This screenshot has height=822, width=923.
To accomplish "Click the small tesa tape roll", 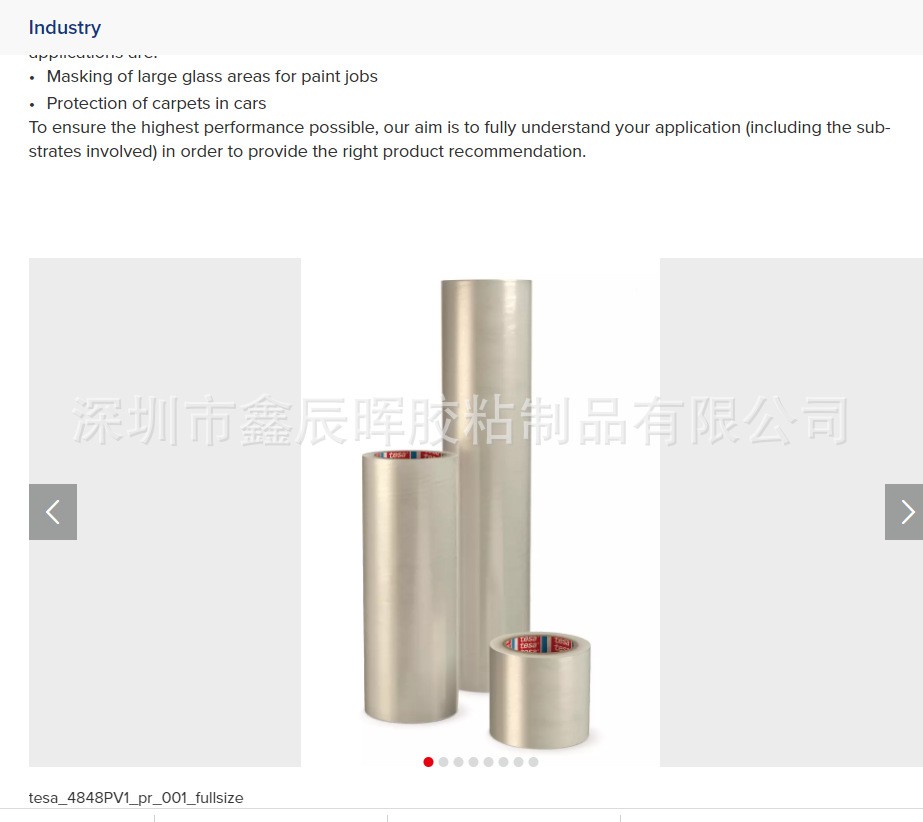I will (539, 690).
